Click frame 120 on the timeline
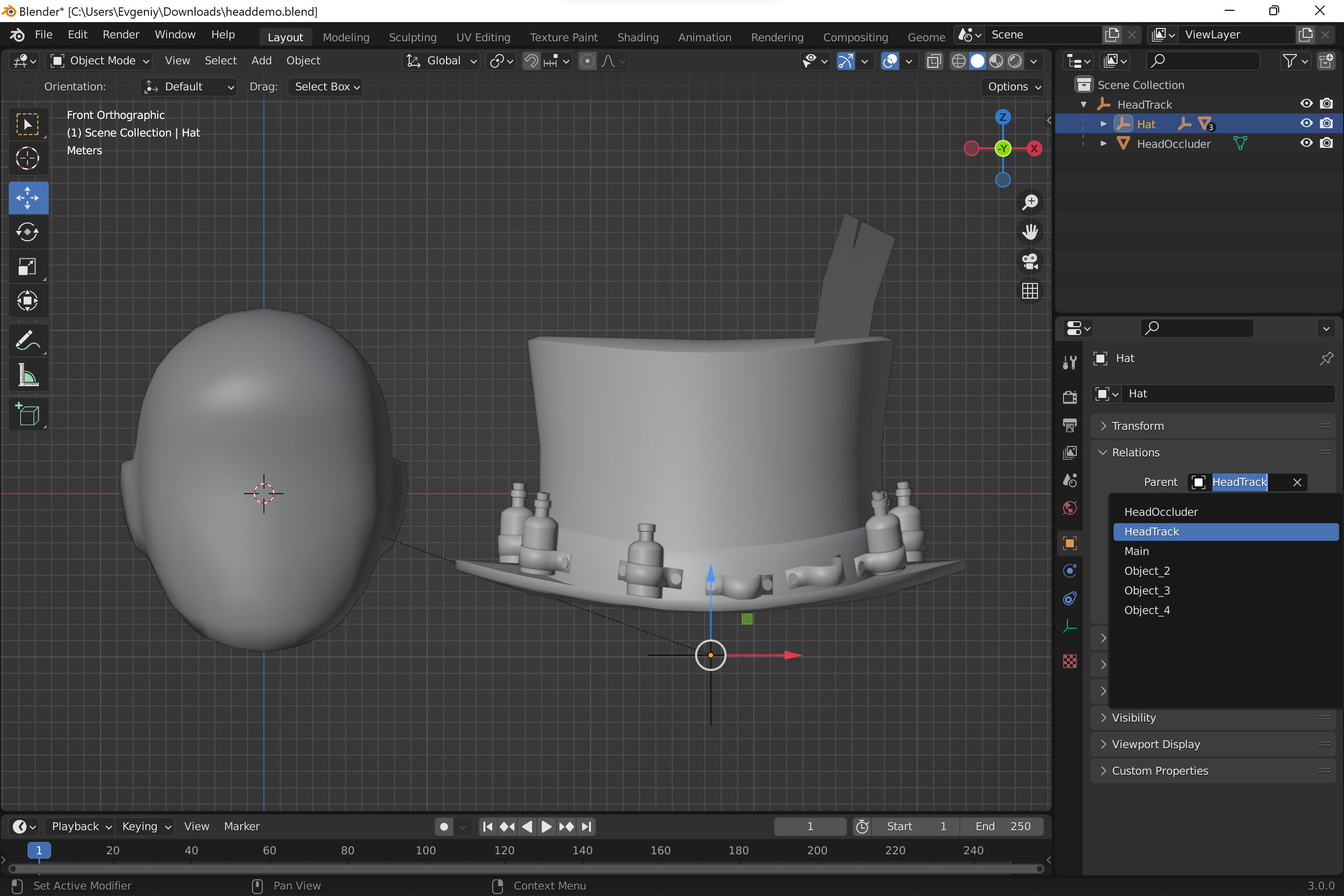The width and height of the screenshot is (1344, 896). 504,850
